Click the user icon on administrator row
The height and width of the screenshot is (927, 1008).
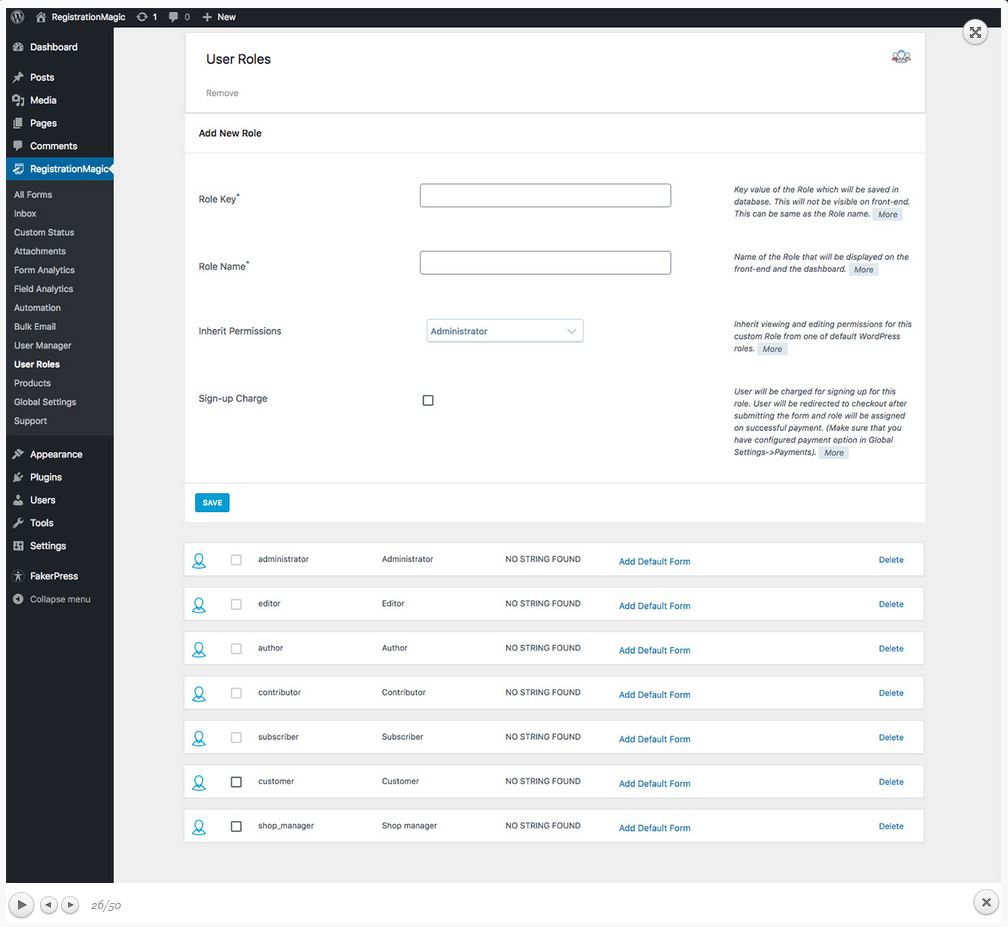pyautogui.click(x=199, y=561)
